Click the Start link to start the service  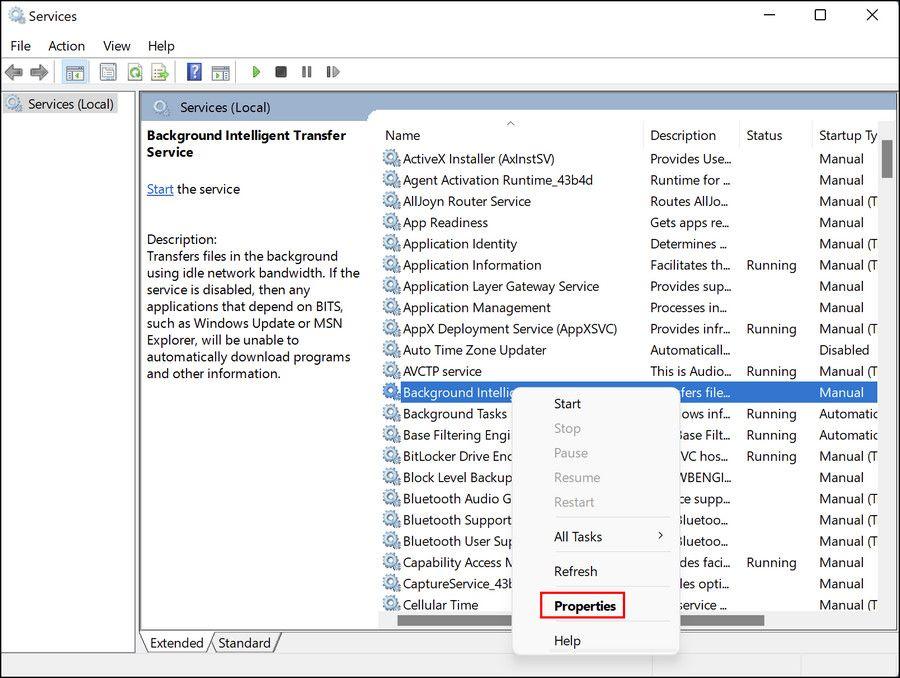coord(160,189)
